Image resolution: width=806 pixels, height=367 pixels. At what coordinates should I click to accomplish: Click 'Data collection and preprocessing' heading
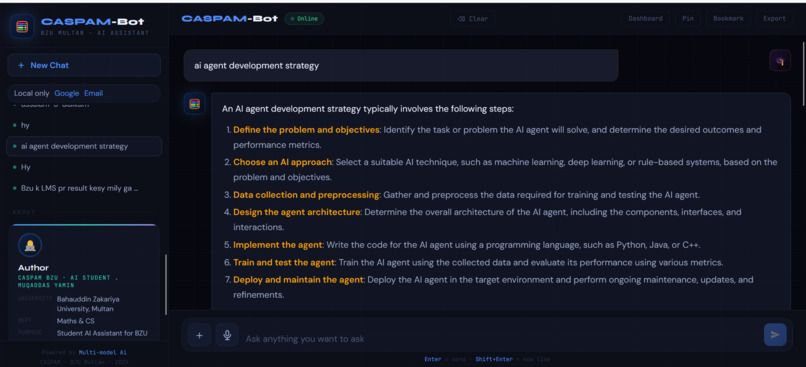click(x=306, y=195)
